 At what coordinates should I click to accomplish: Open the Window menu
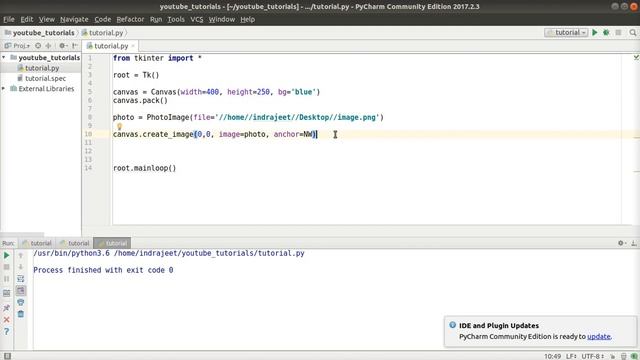222,19
